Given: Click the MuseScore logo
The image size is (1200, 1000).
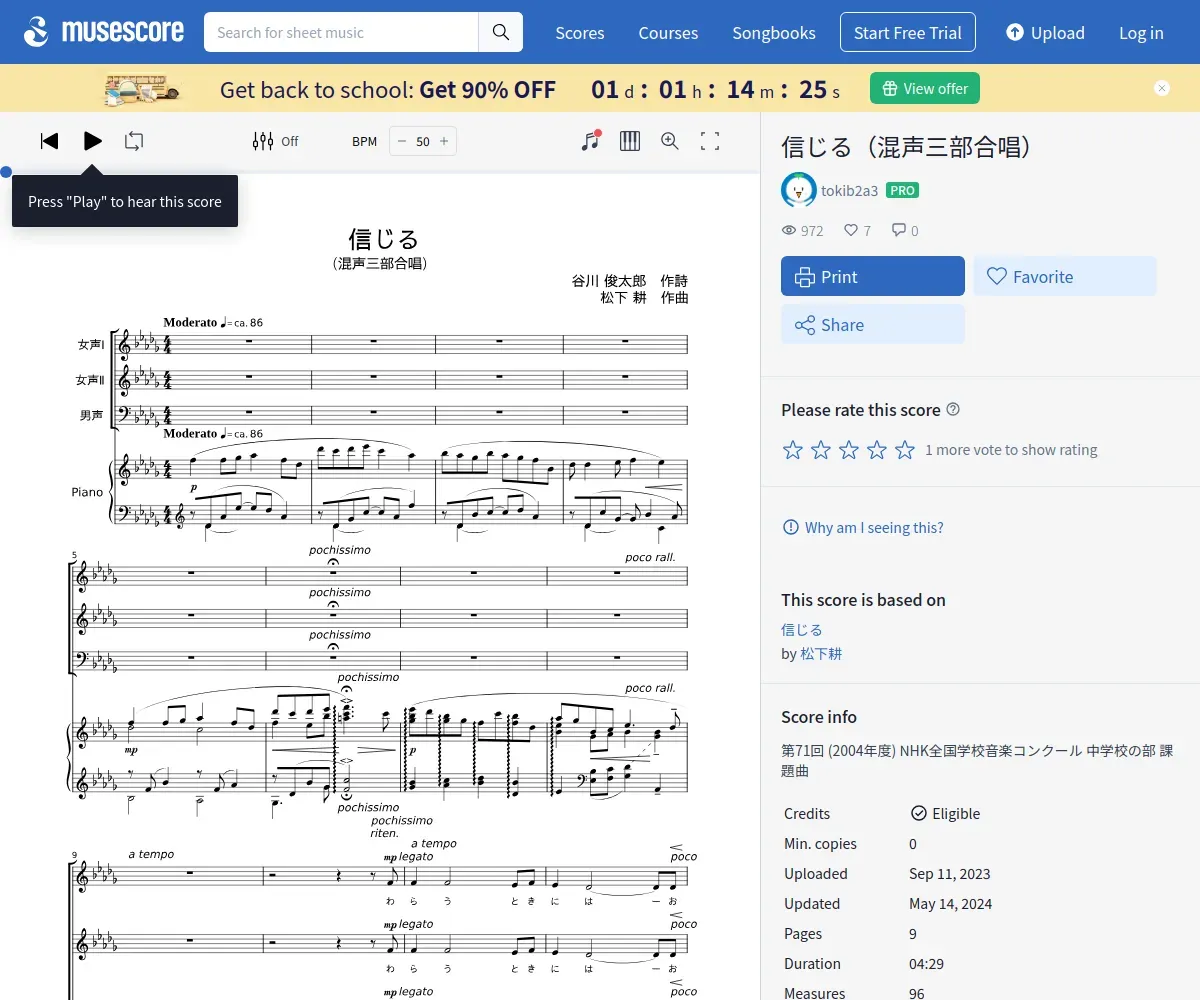Looking at the screenshot, I should click(104, 32).
